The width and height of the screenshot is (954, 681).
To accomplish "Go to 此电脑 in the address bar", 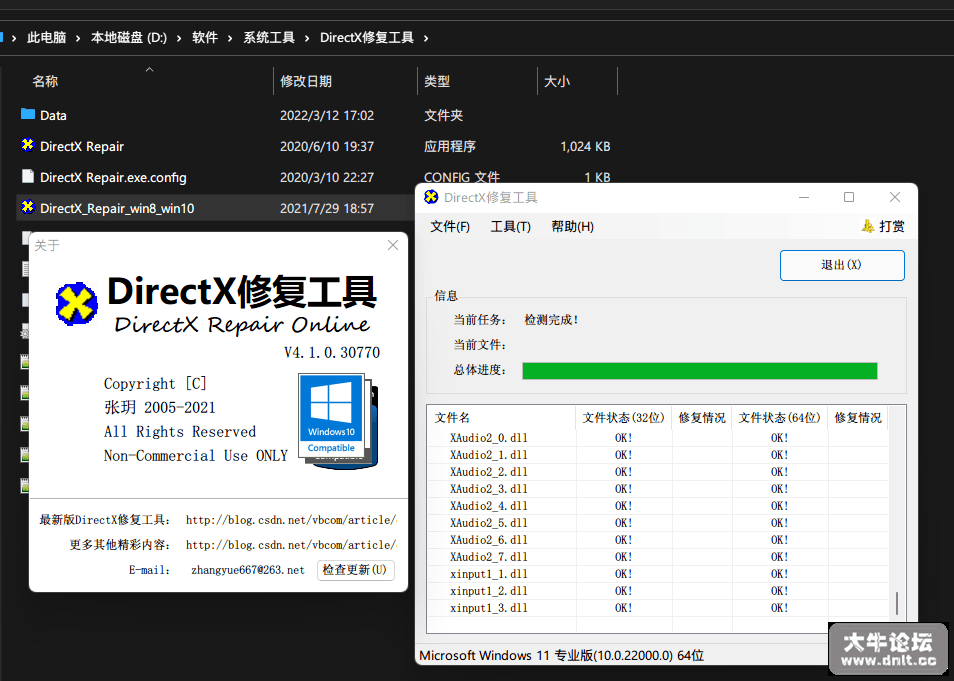I will tap(47, 38).
